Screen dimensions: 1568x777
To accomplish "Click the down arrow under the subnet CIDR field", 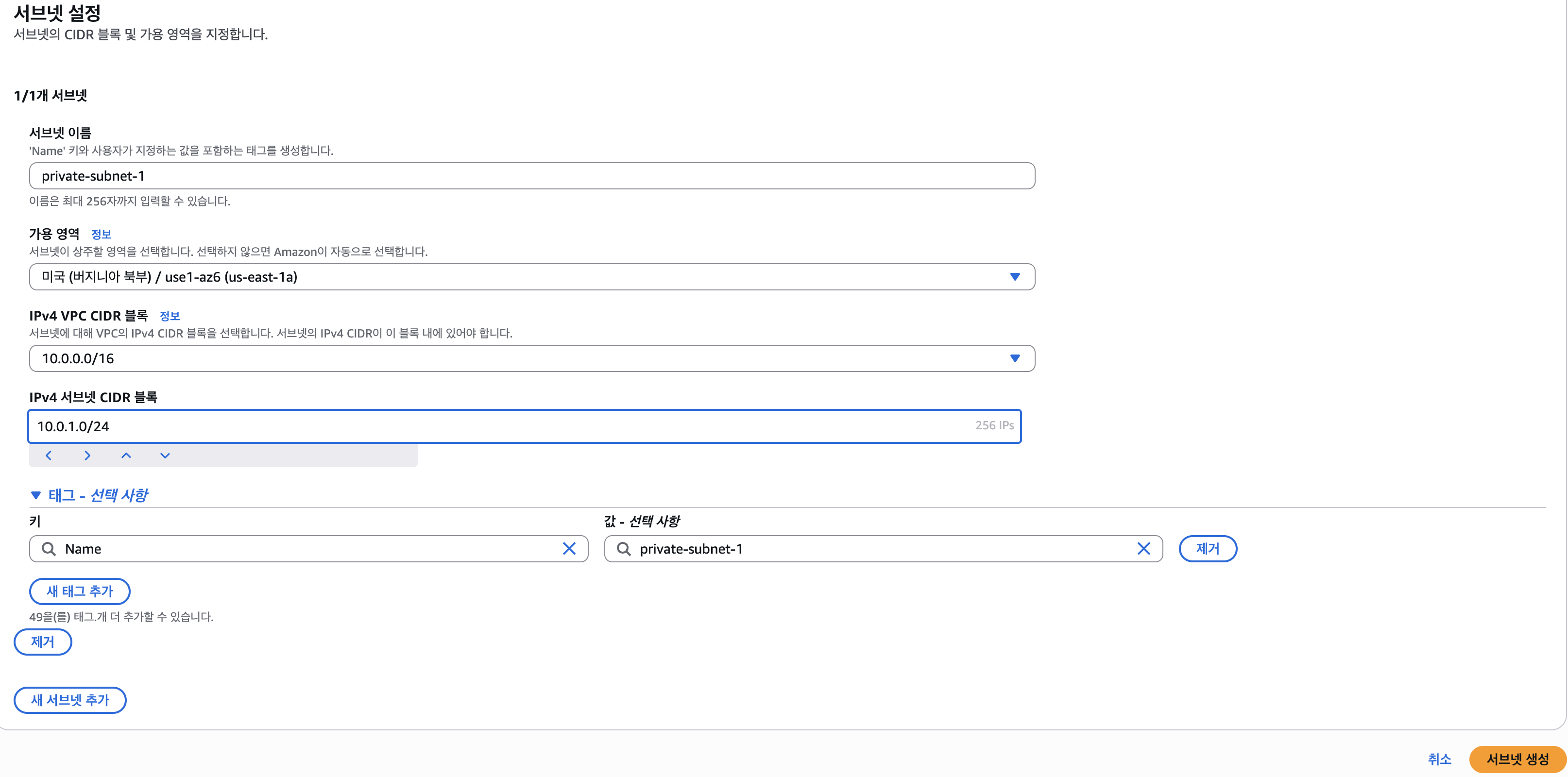I will 165,455.
